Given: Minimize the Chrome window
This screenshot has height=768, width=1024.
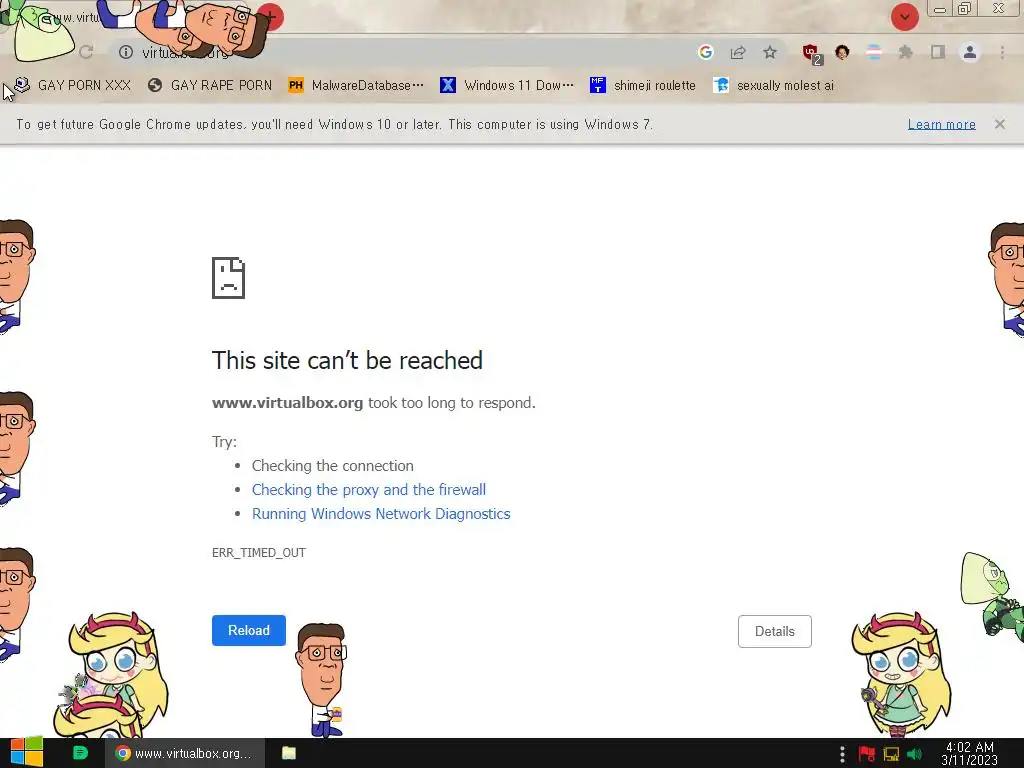Looking at the screenshot, I should point(940,10).
